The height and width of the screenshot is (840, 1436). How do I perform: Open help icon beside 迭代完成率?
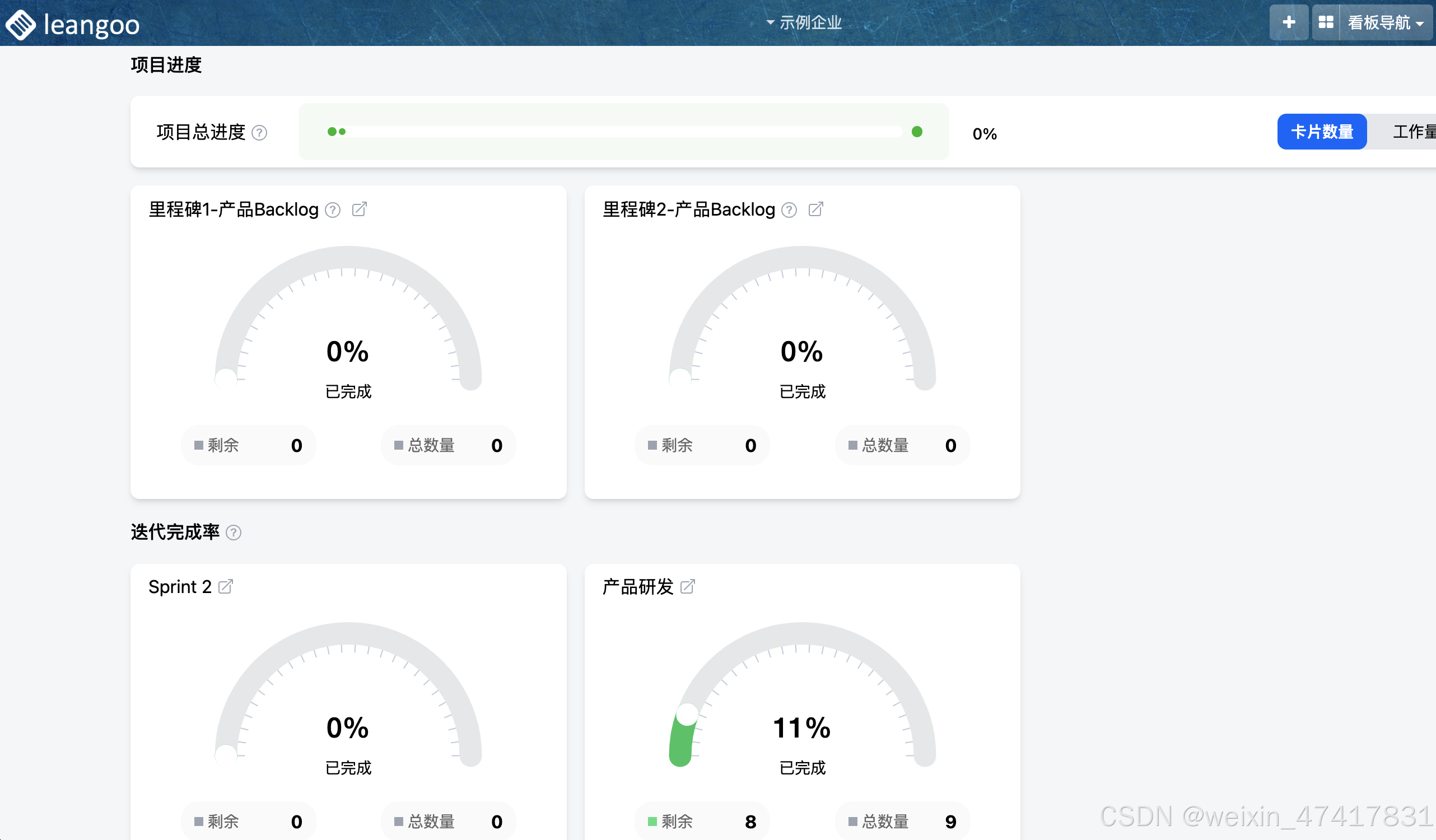[x=234, y=532]
